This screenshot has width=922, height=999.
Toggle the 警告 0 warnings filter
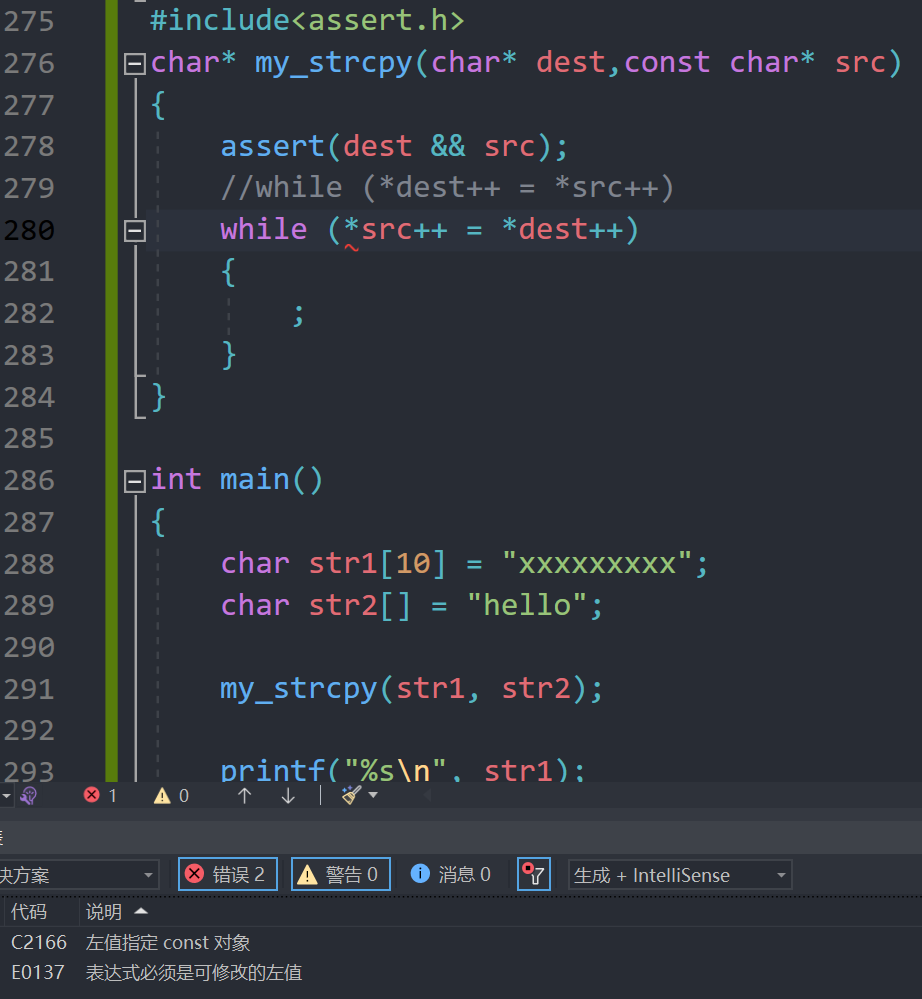tap(340, 874)
